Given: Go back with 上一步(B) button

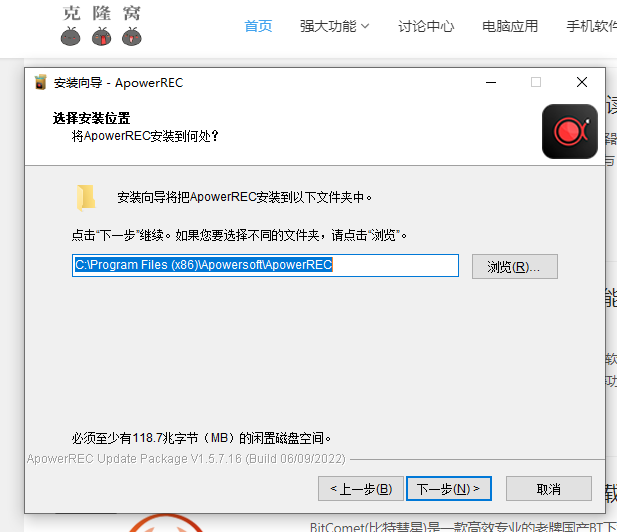Looking at the screenshot, I should click(x=361, y=489).
